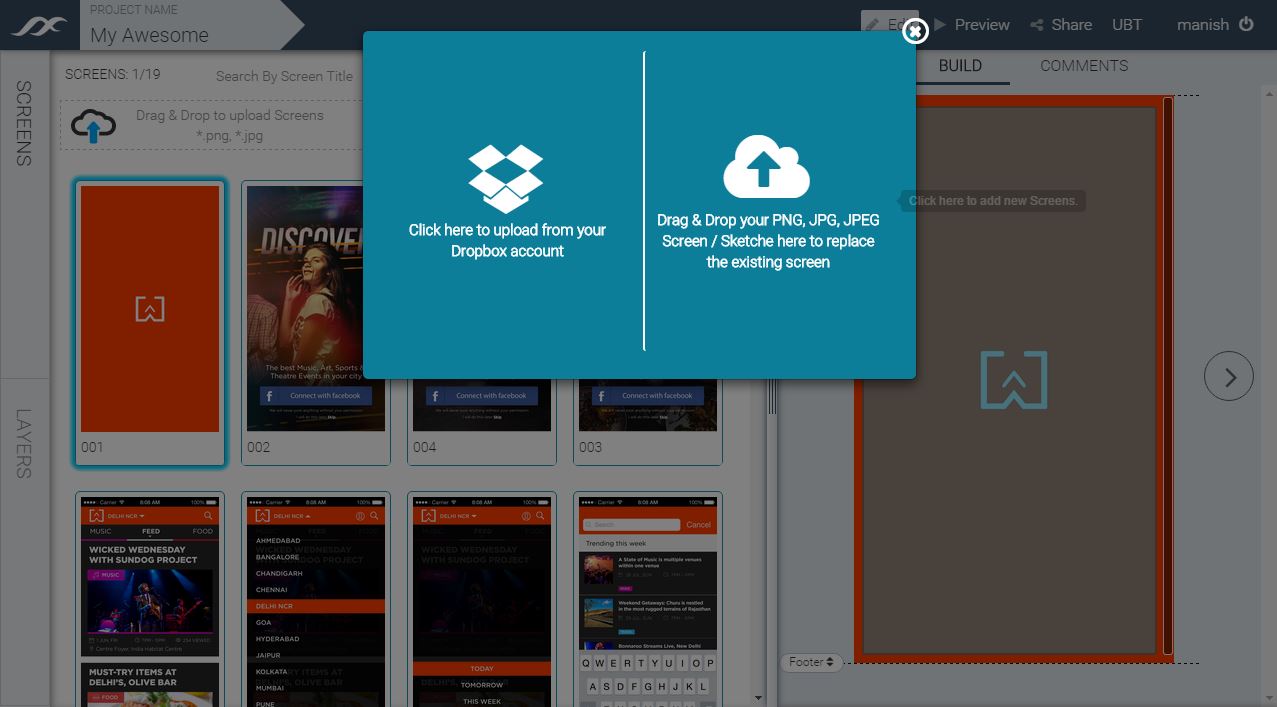The width and height of the screenshot is (1277, 707).
Task: Click the power icon next to manish
Action: pos(1246,24)
